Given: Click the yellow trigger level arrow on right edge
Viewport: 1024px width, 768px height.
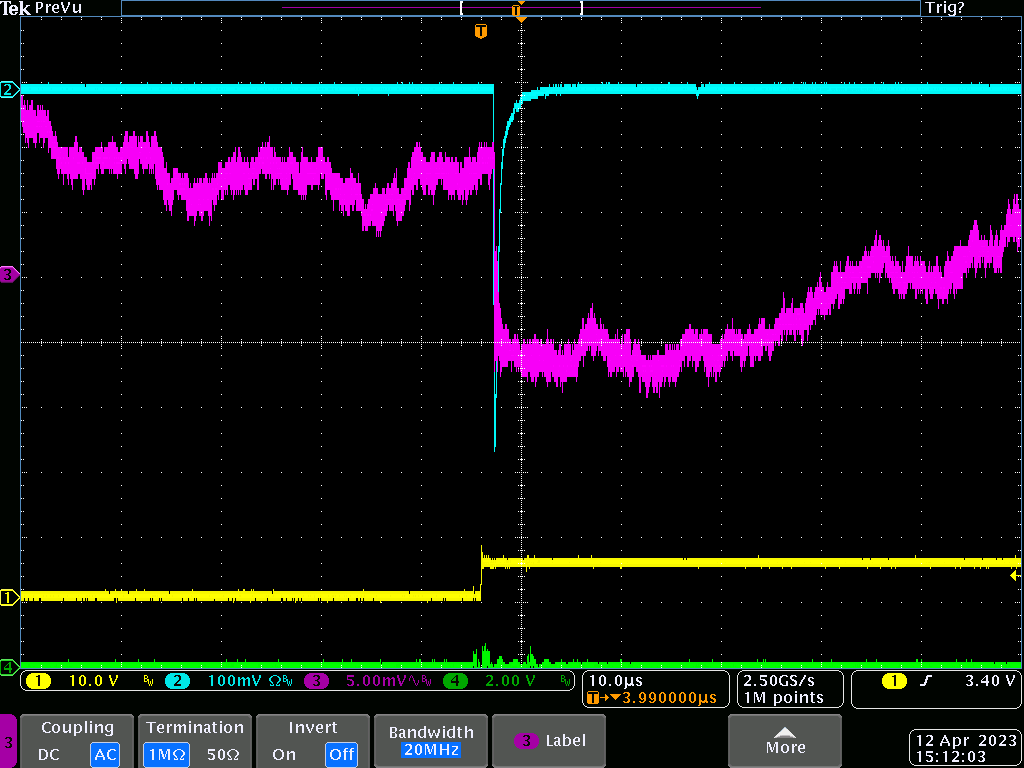Looking at the screenshot, I should coord(1014,576).
